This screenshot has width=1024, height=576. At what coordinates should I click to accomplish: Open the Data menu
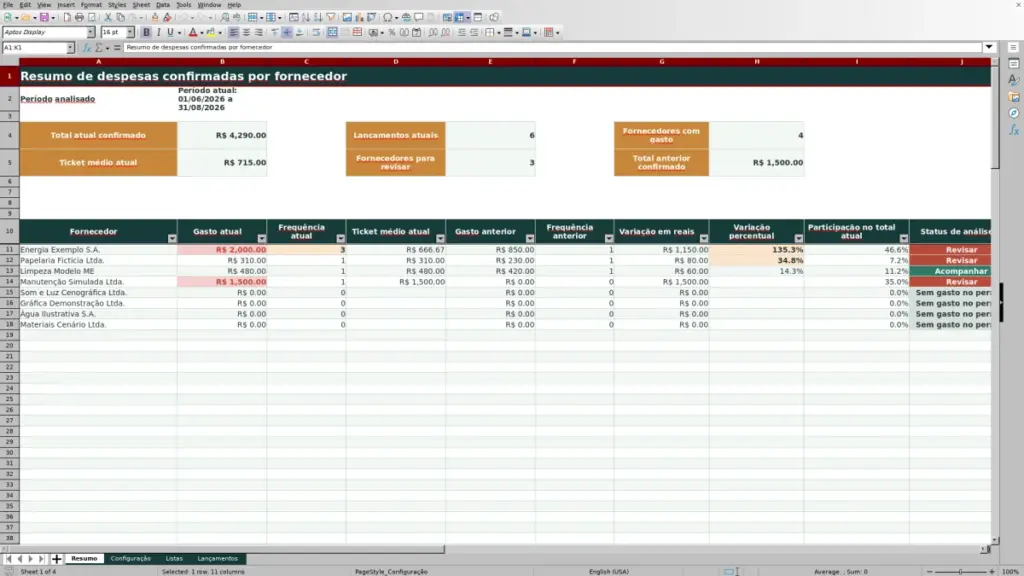[x=163, y=5]
